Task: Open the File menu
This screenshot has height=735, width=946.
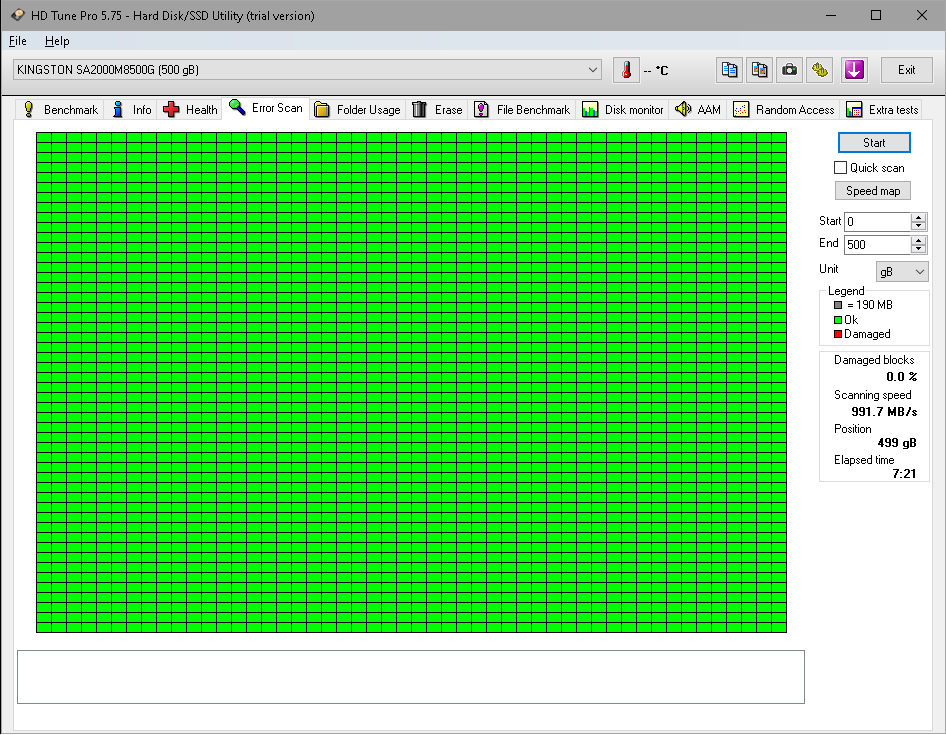Action: (17, 41)
